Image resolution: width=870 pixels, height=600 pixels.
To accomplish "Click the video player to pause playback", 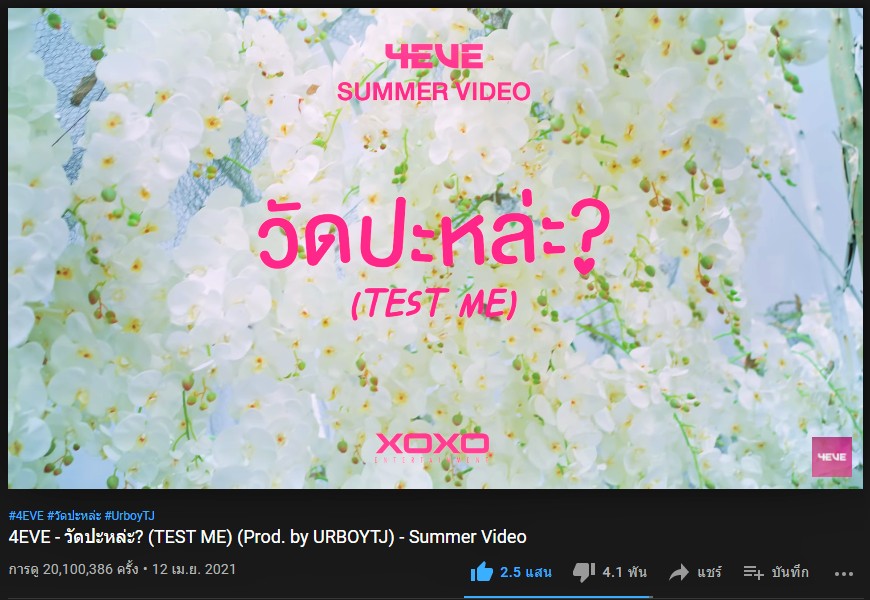I will coord(435,248).
